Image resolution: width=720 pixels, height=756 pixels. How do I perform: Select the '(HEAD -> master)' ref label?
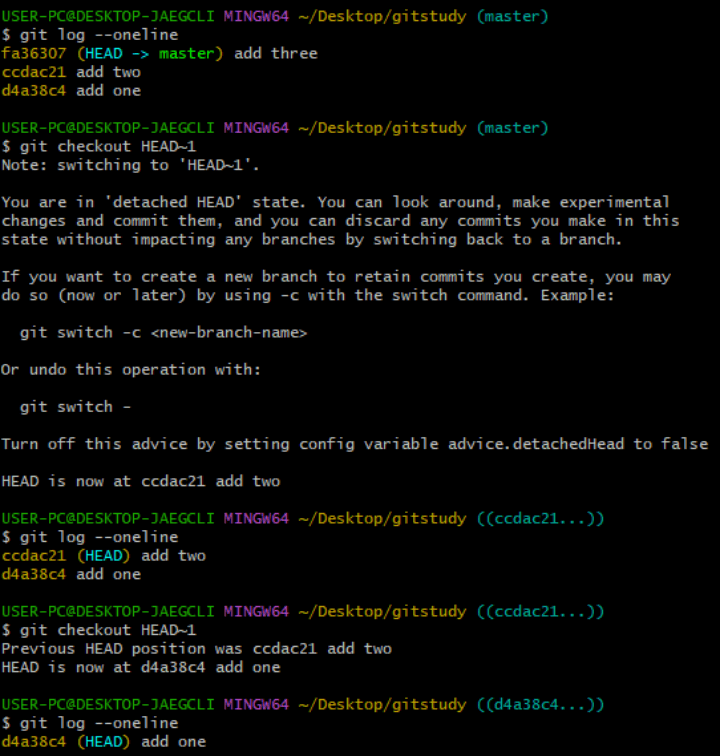pyautogui.click(x=150, y=54)
